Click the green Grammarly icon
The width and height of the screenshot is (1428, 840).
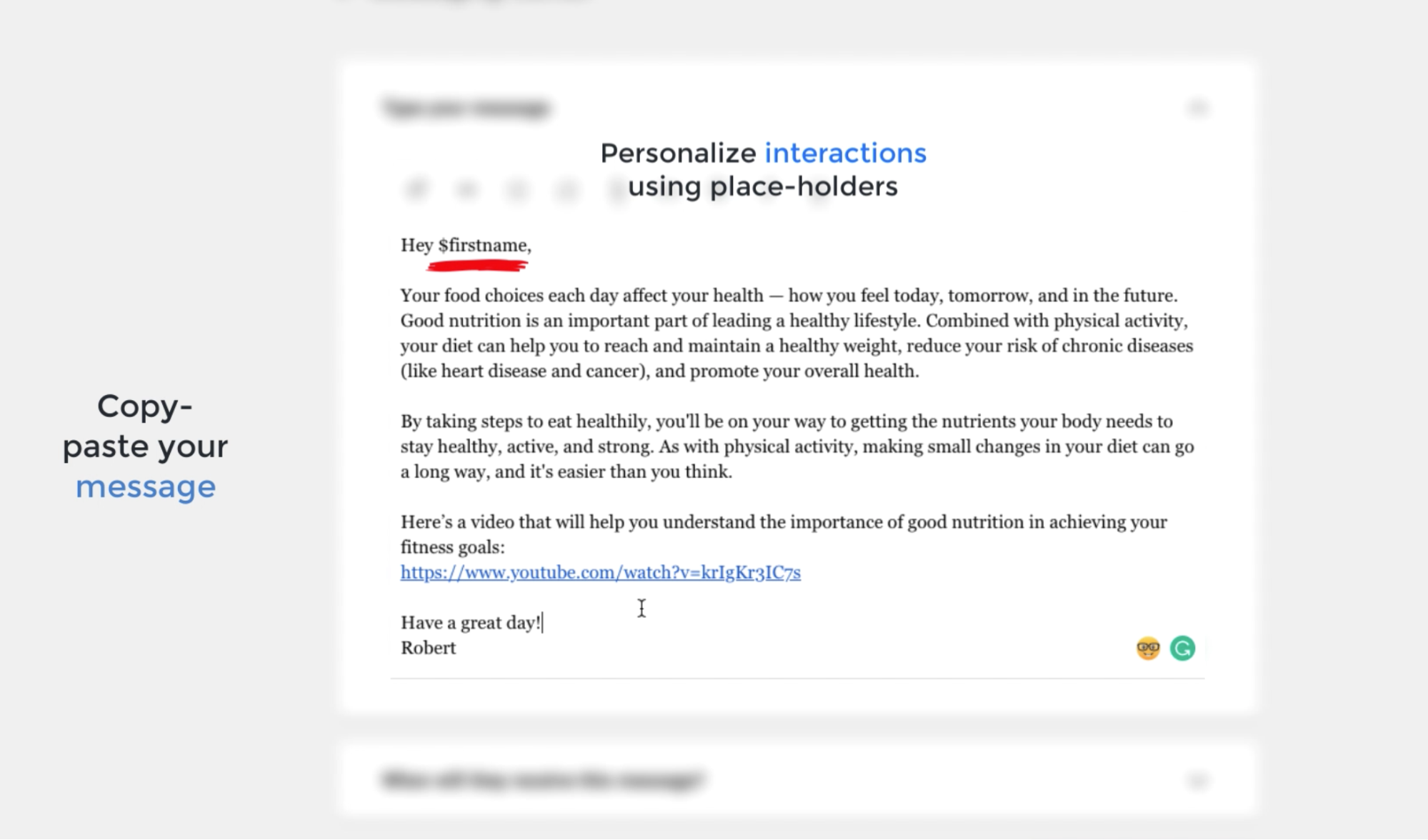(x=1182, y=648)
